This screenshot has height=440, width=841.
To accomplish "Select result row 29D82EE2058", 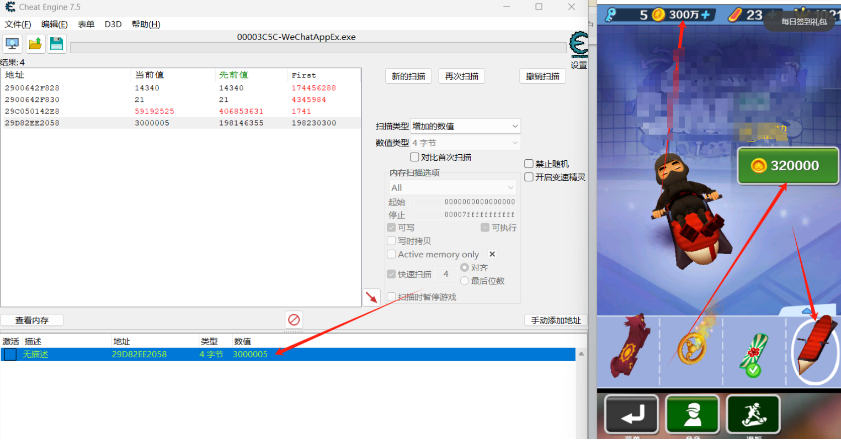I will click(181, 123).
